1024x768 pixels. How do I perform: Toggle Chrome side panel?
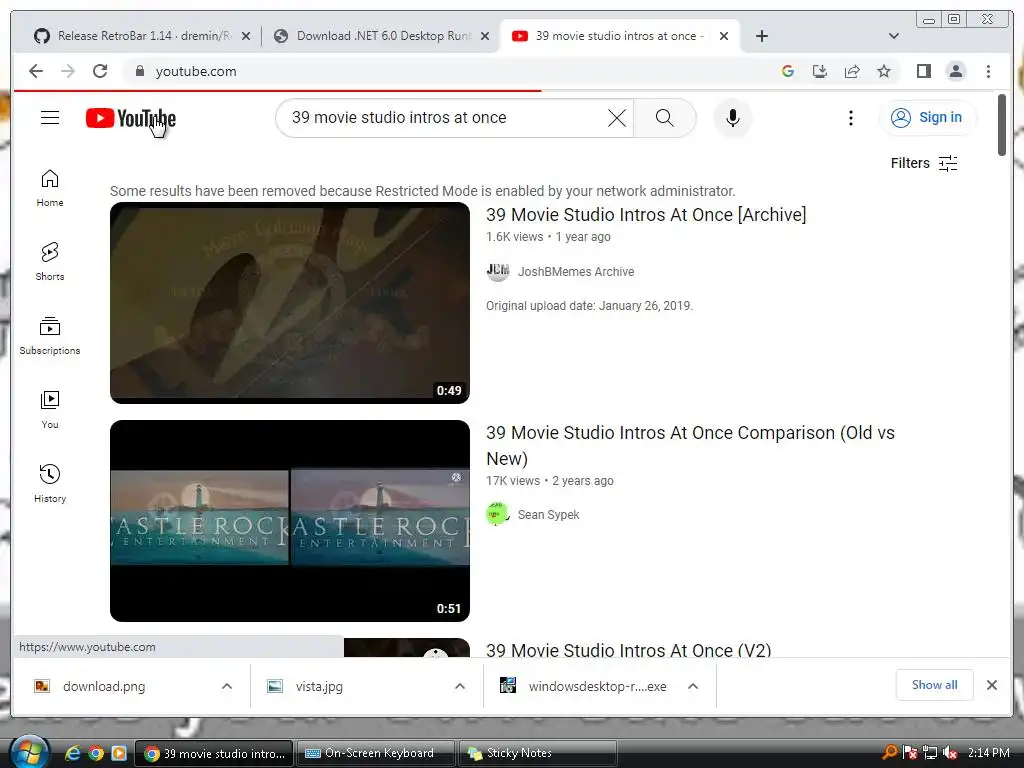point(923,71)
